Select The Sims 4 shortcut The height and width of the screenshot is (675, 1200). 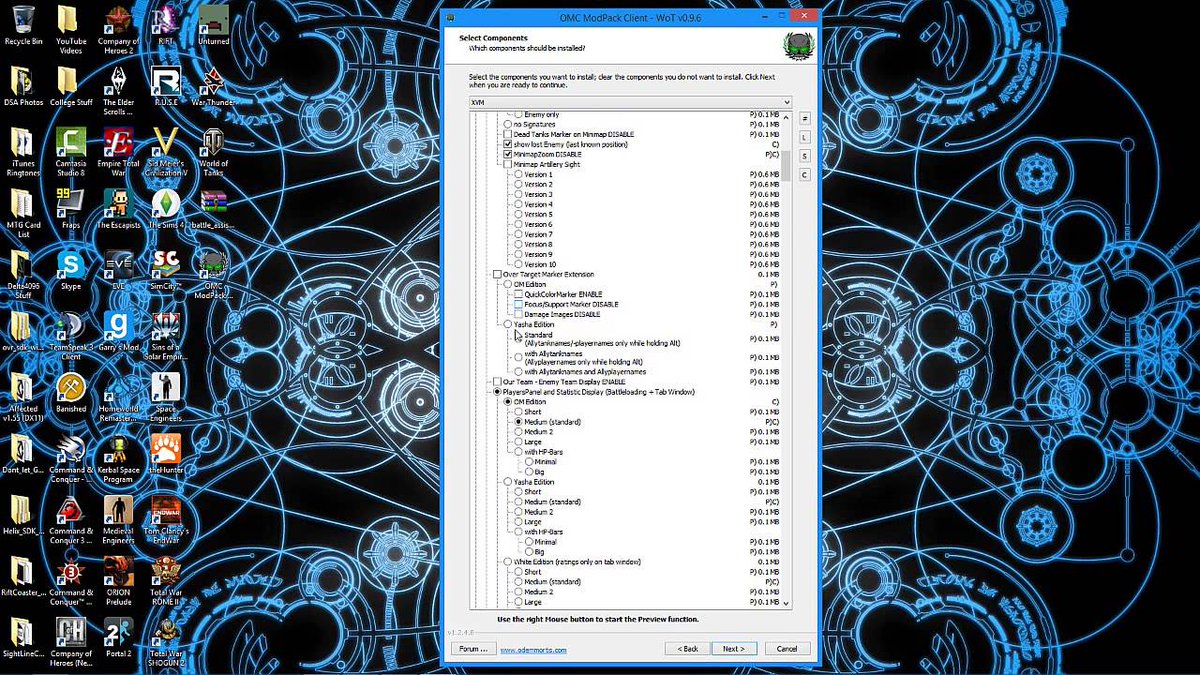point(166,209)
